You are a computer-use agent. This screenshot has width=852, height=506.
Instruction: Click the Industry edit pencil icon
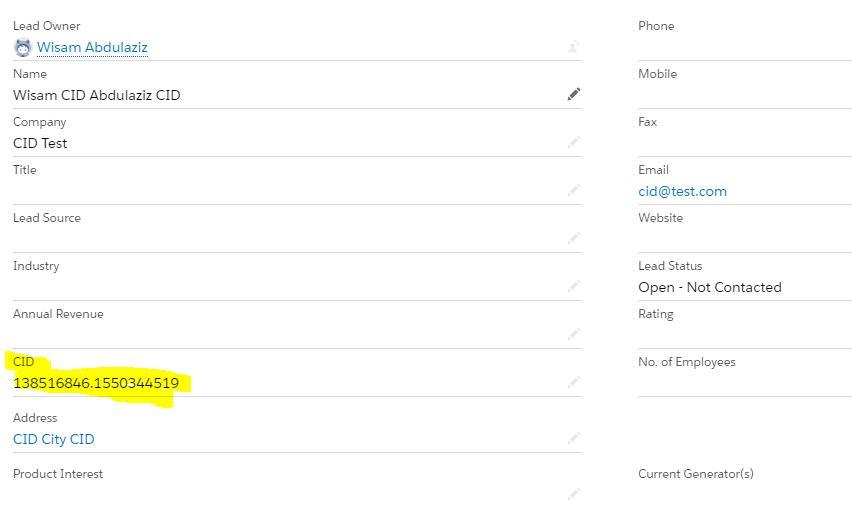coord(574,286)
